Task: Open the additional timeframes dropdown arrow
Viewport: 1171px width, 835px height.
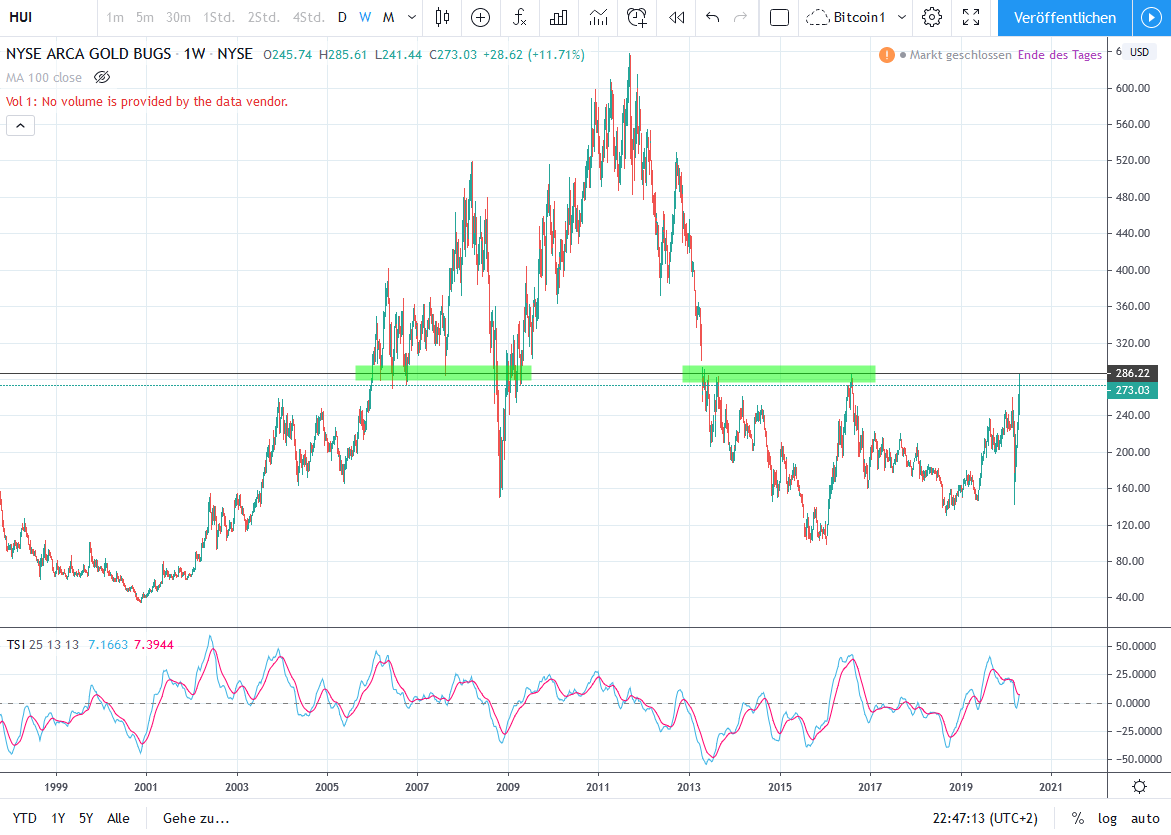Action: [x=411, y=17]
